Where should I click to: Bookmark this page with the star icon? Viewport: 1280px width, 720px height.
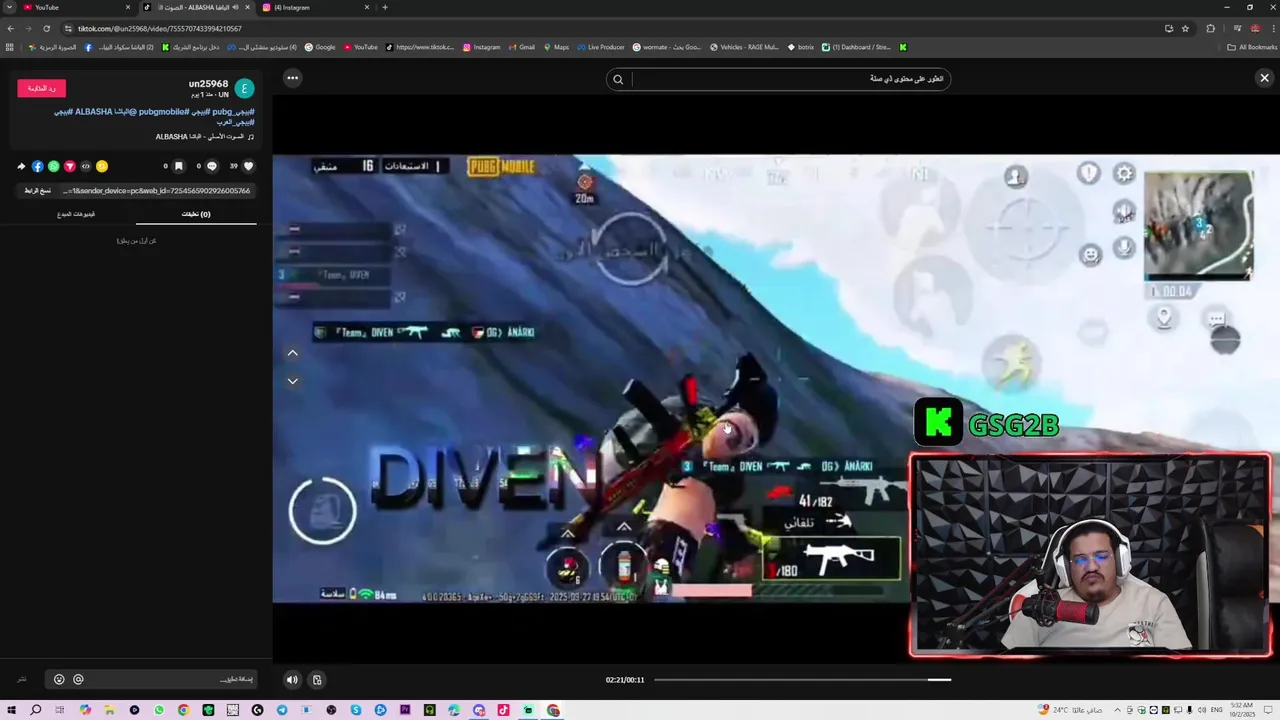1185,28
